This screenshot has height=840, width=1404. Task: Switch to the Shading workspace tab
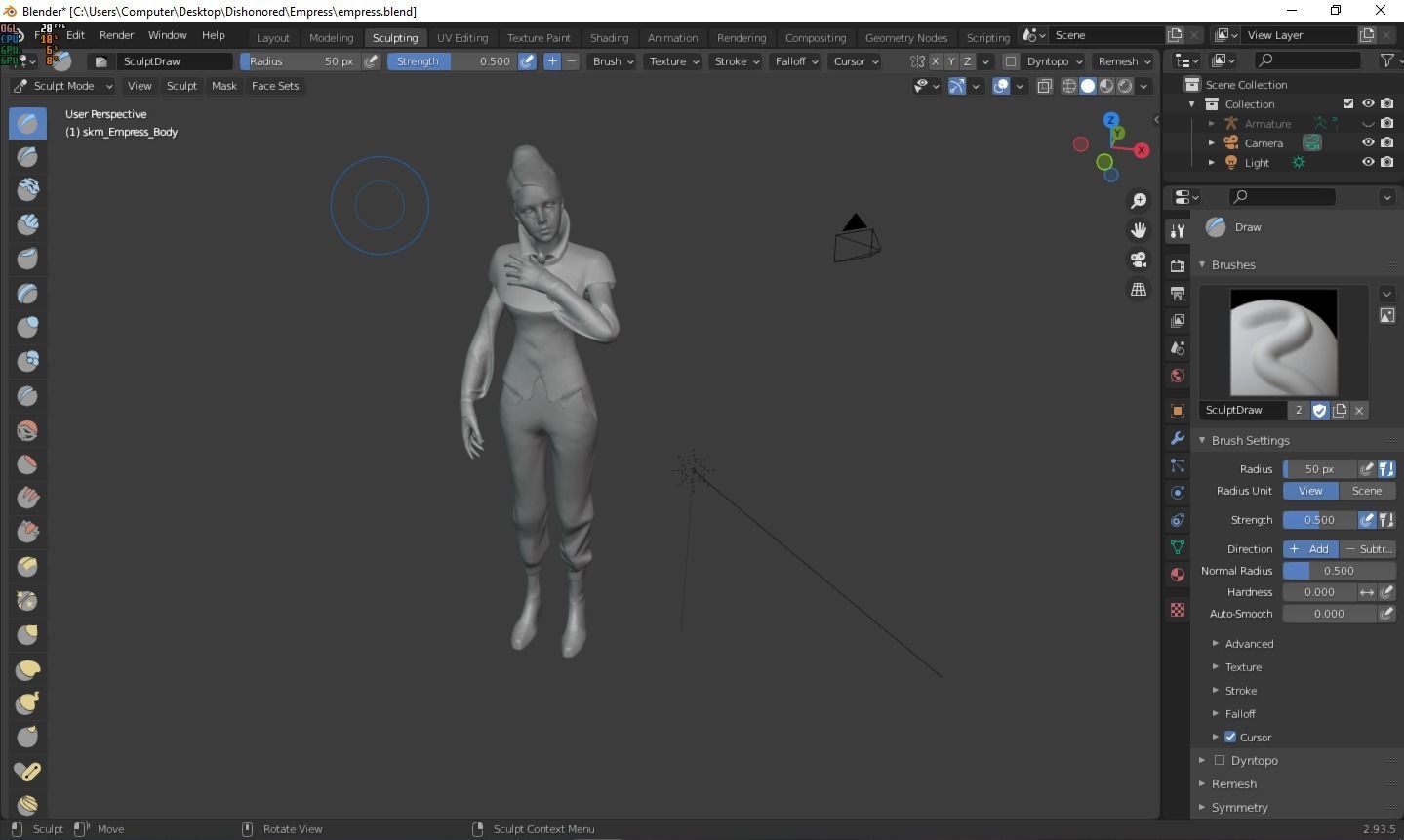609,37
